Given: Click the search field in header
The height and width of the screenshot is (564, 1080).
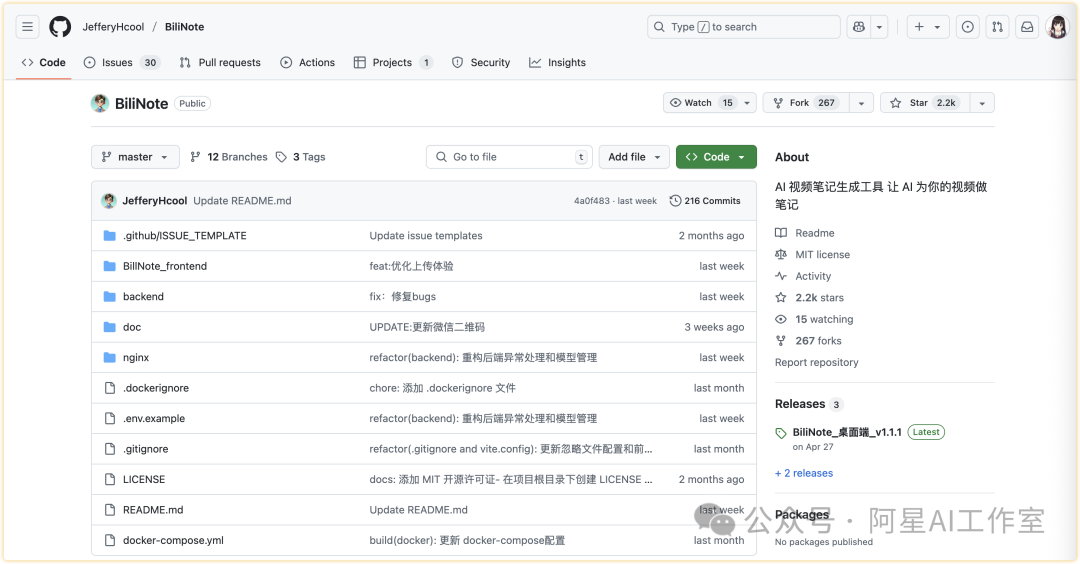Looking at the screenshot, I should coord(744,27).
